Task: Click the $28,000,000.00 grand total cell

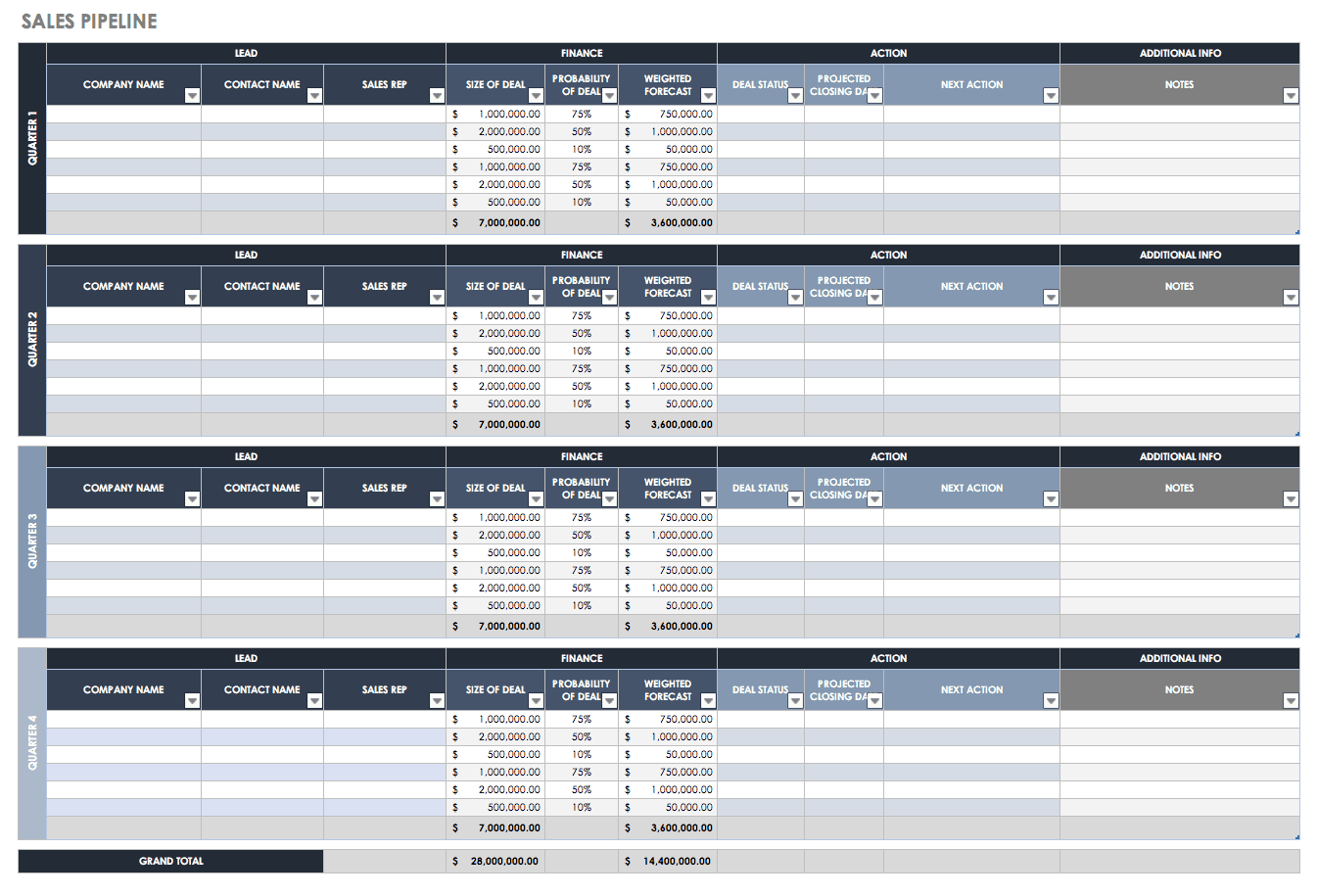Action: click(494, 861)
